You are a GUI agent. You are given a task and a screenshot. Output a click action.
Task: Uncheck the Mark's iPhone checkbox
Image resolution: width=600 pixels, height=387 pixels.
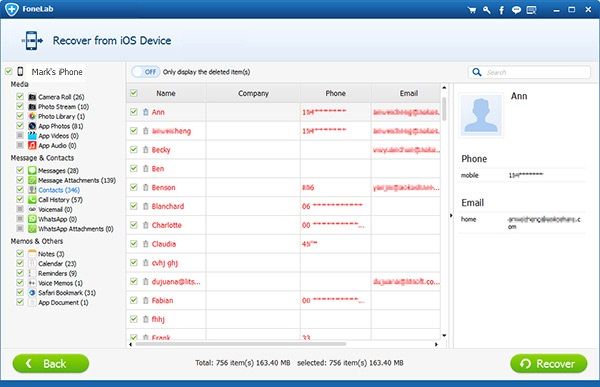8,71
